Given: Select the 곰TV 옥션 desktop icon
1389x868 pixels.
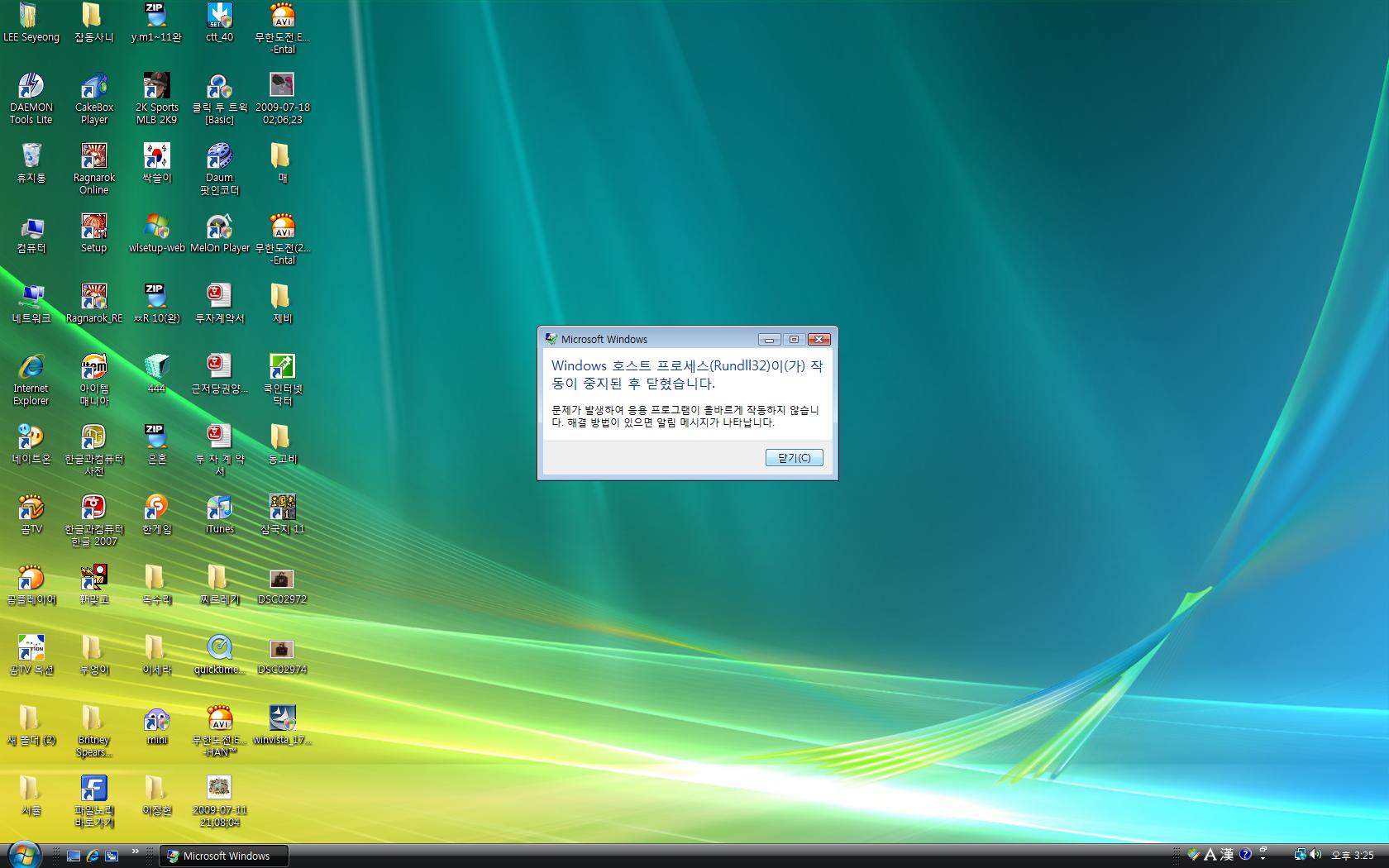Looking at the screenshot, I should tap(31, 655).
